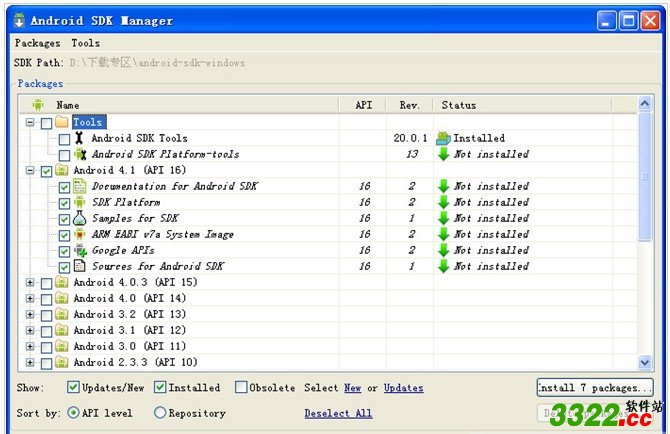Enable the Obsolete show filter
670x434 pixels.
(241, 387)
